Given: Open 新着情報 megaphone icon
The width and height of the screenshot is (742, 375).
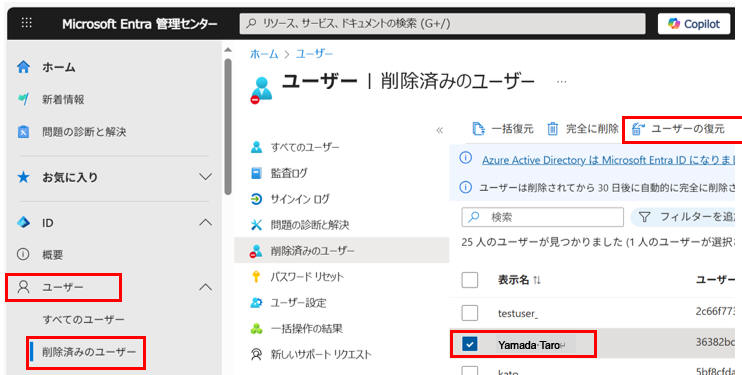Looking at the screenshot, I should pos(23,99).
